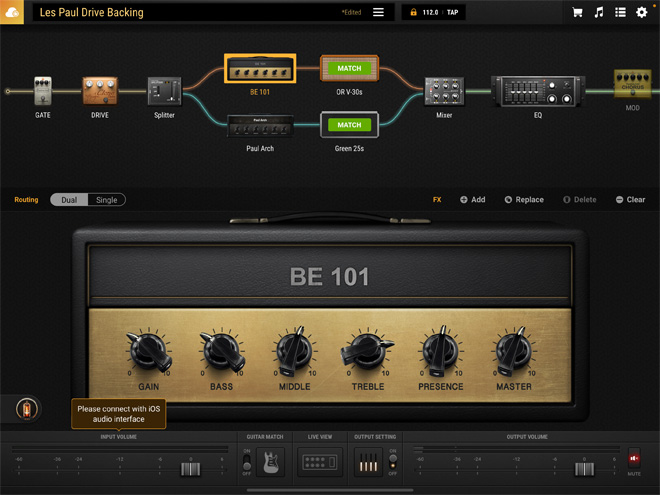Click the input volume slider handle
Image resolution: width=660 pixels, height=495 pixels.
point(190,469)
